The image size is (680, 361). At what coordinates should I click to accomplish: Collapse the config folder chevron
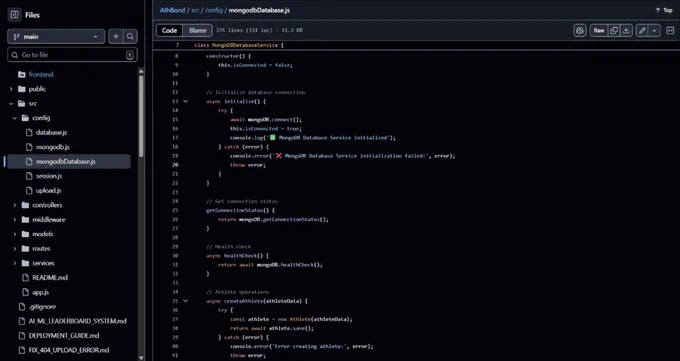pos(15,118)
